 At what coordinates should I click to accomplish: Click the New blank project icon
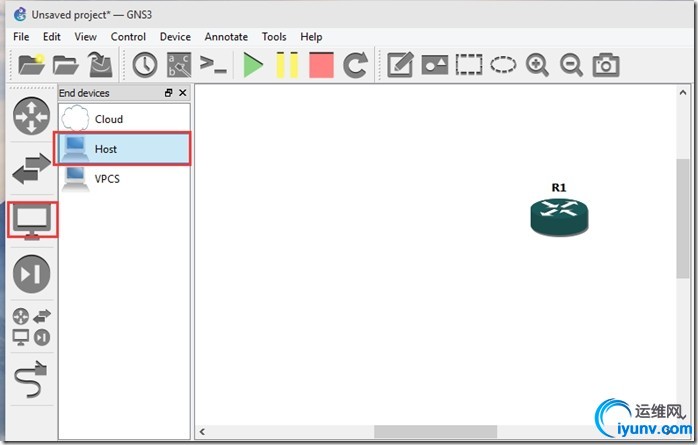(x=31, y=65)
